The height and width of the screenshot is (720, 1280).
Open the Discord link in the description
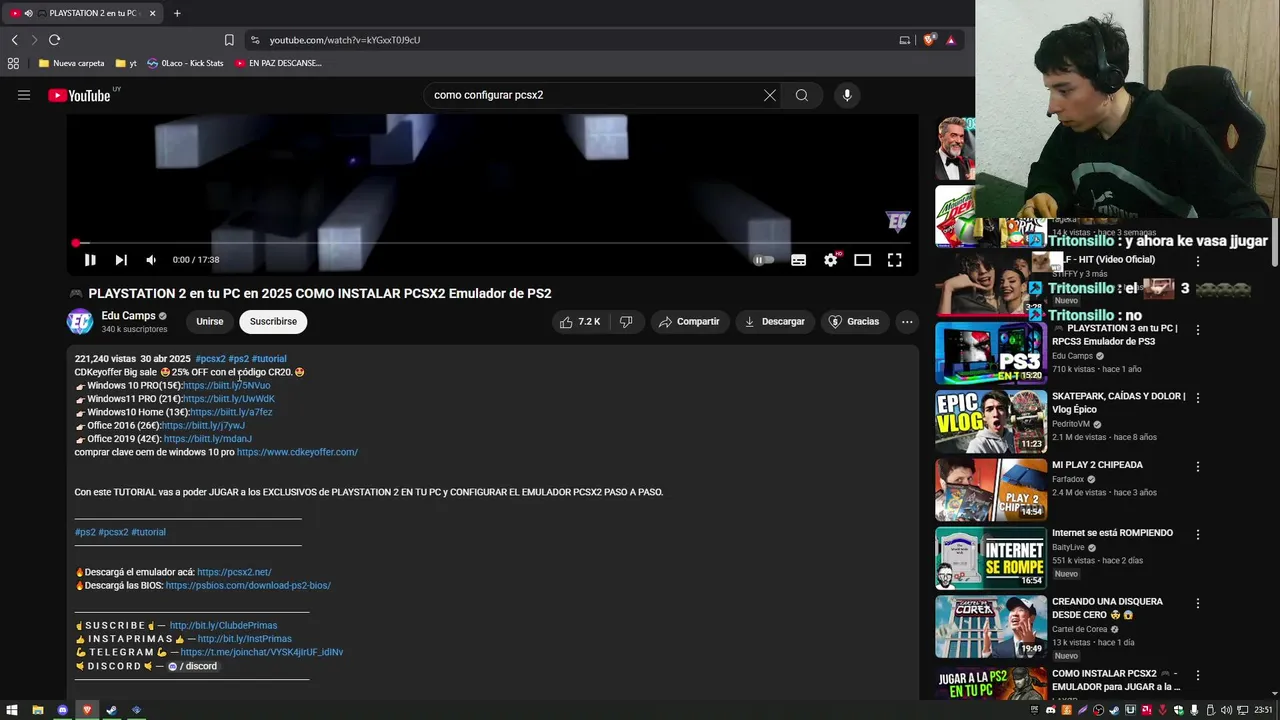pyautogui.click(x=192, y=666)
